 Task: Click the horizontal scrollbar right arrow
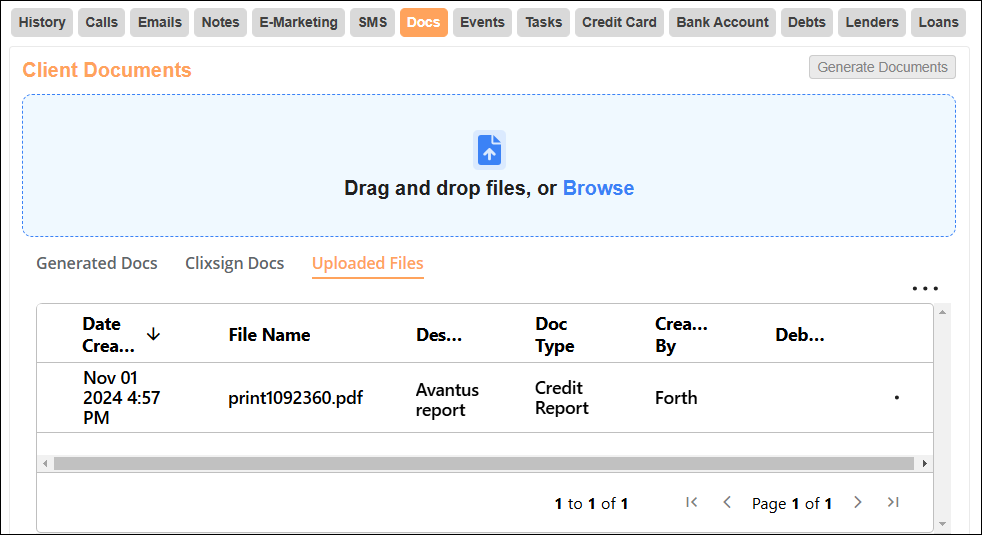924,464
